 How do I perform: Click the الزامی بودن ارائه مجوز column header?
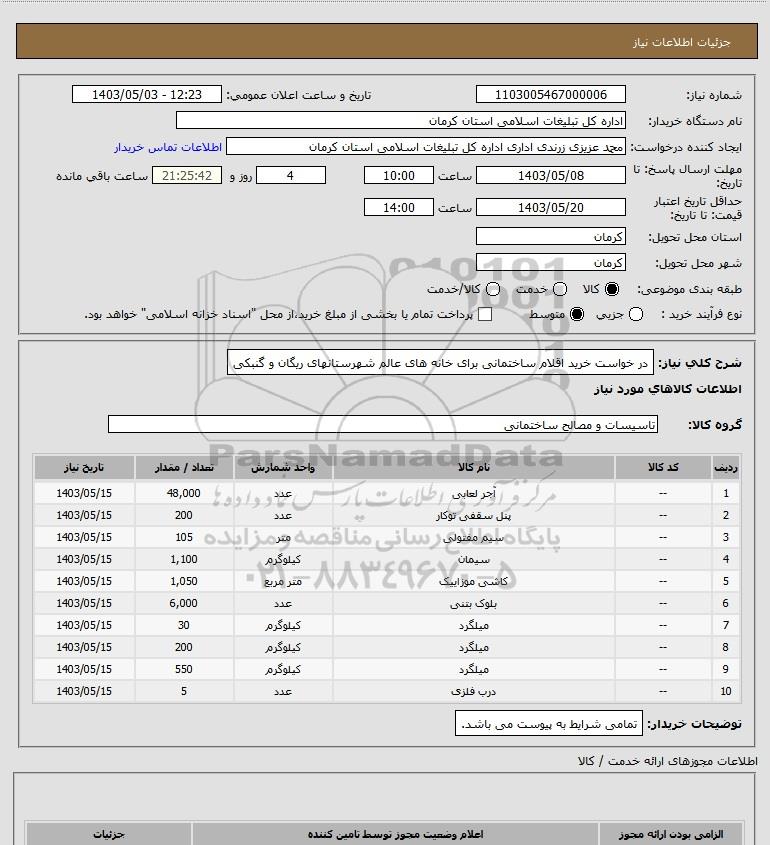pos(671,834)
